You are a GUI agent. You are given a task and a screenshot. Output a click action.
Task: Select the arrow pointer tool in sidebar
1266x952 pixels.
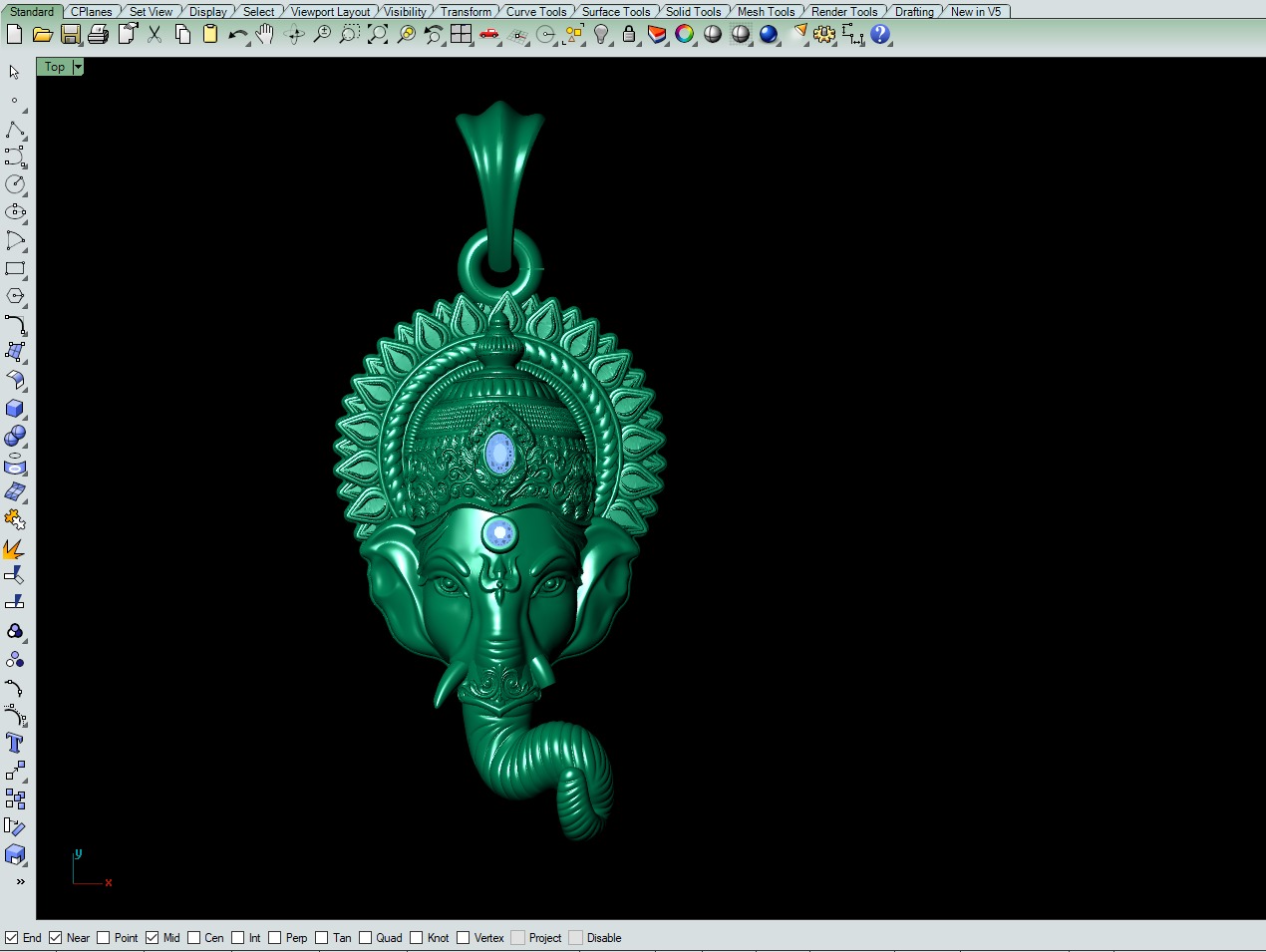coord(14,72)
